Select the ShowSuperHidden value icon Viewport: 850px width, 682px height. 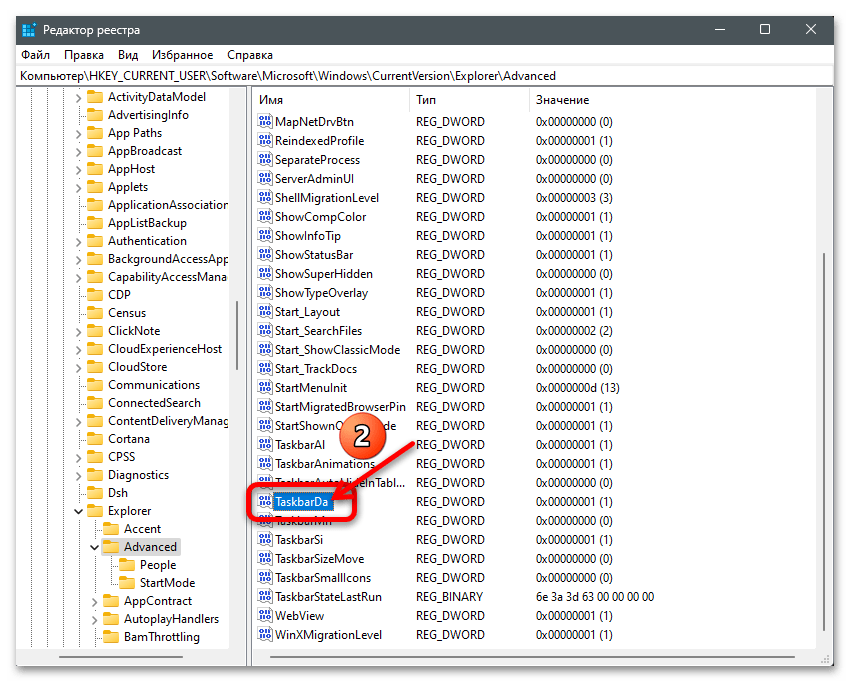[x=265, y=273]
